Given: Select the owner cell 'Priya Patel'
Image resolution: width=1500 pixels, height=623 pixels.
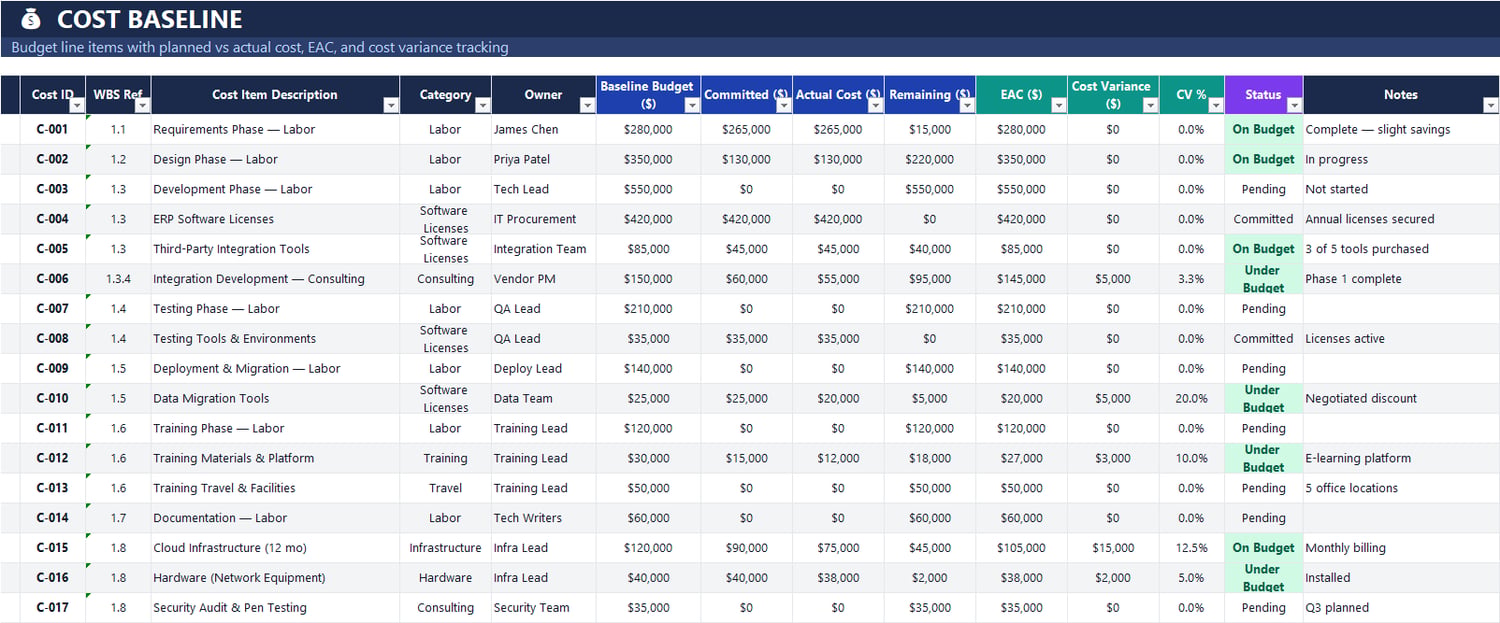Looking at the screenshot, I should [544, 159].
